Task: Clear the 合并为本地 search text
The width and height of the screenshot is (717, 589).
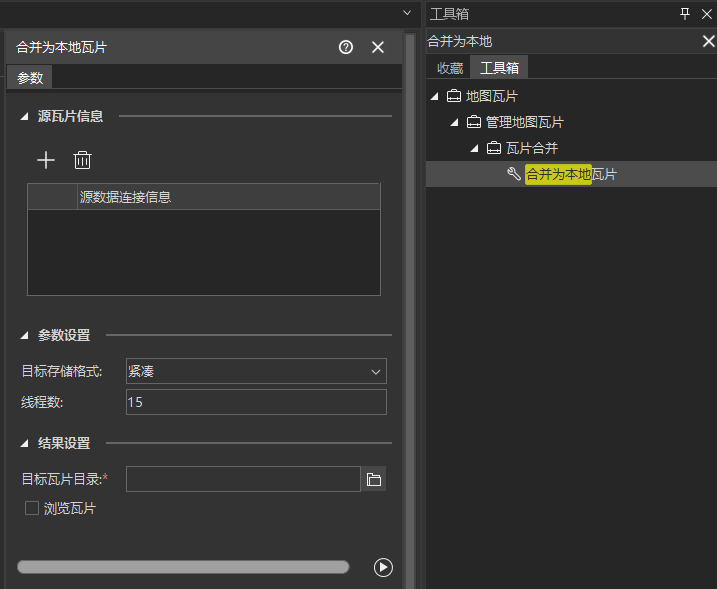Action: (708, 41)
